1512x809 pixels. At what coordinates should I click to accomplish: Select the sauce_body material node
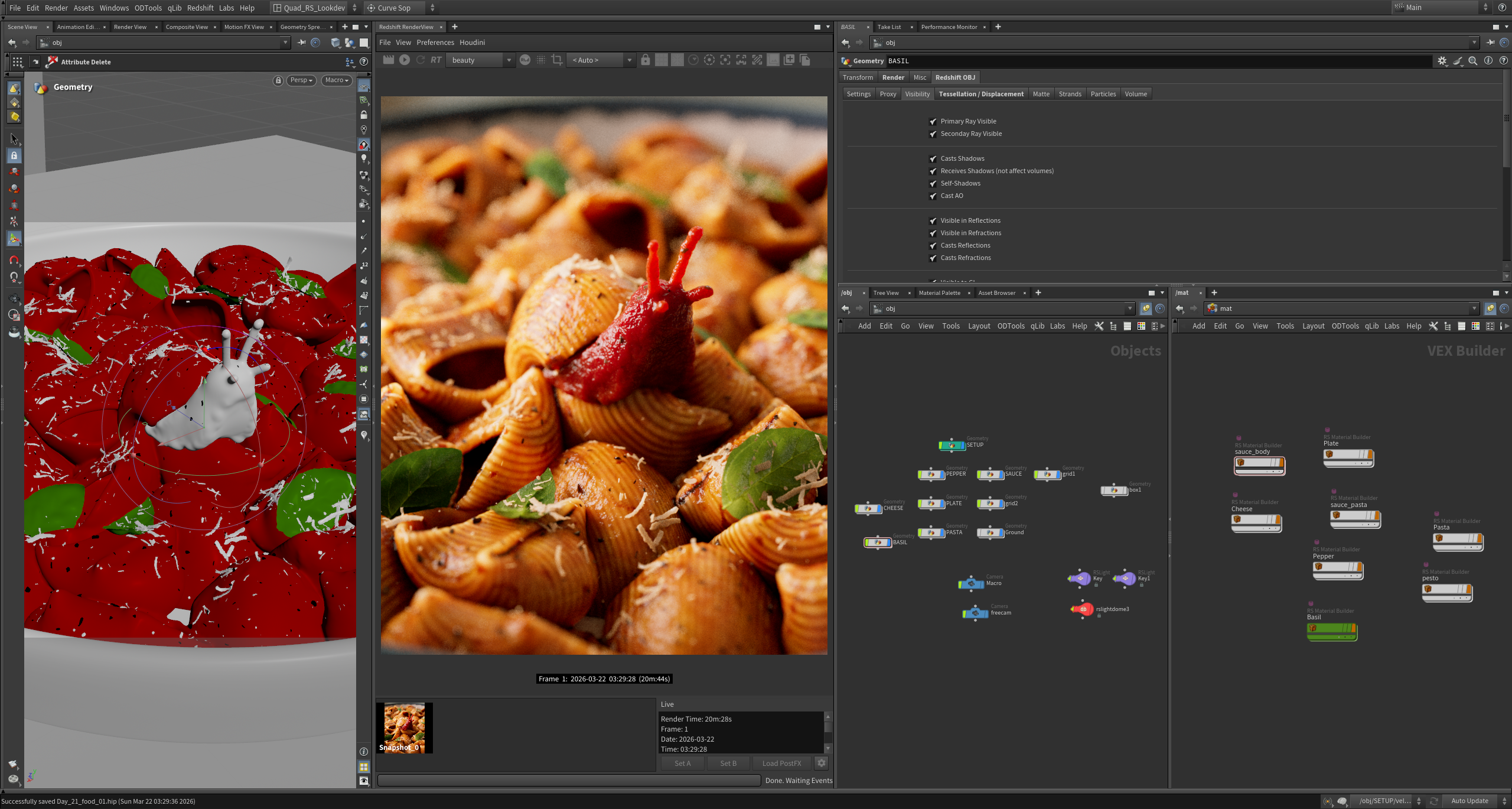coord(1259,465)
